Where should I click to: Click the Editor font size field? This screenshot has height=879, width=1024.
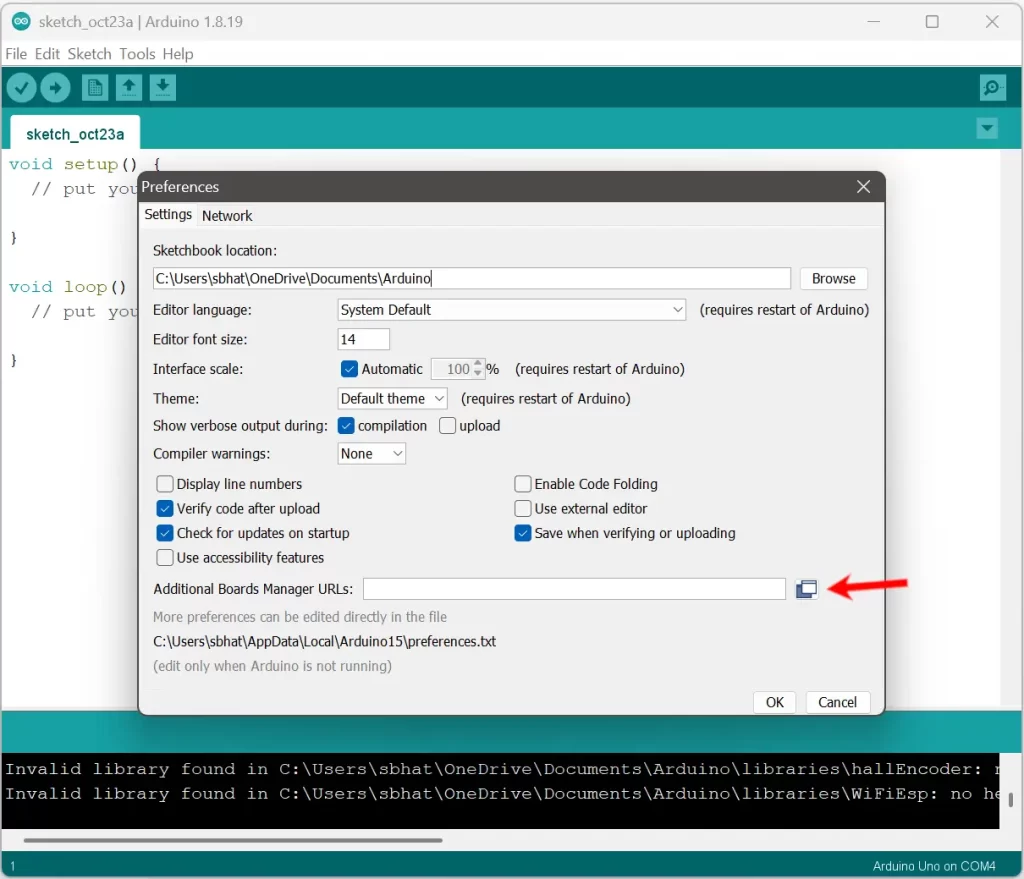[x=364, y=340]
